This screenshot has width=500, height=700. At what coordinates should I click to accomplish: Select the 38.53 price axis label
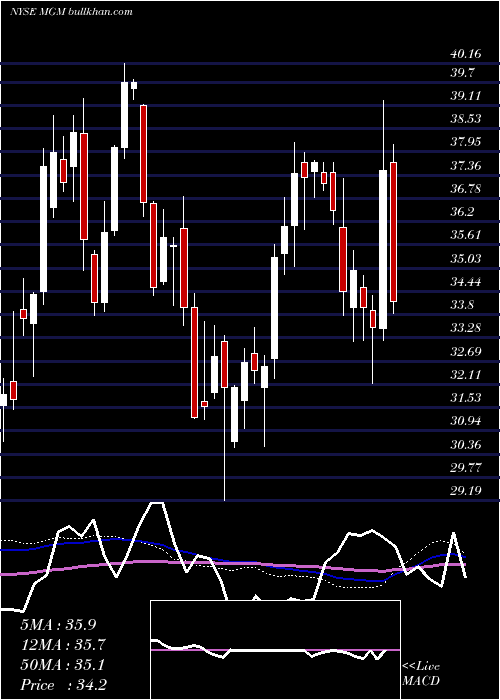coord(466,119)
